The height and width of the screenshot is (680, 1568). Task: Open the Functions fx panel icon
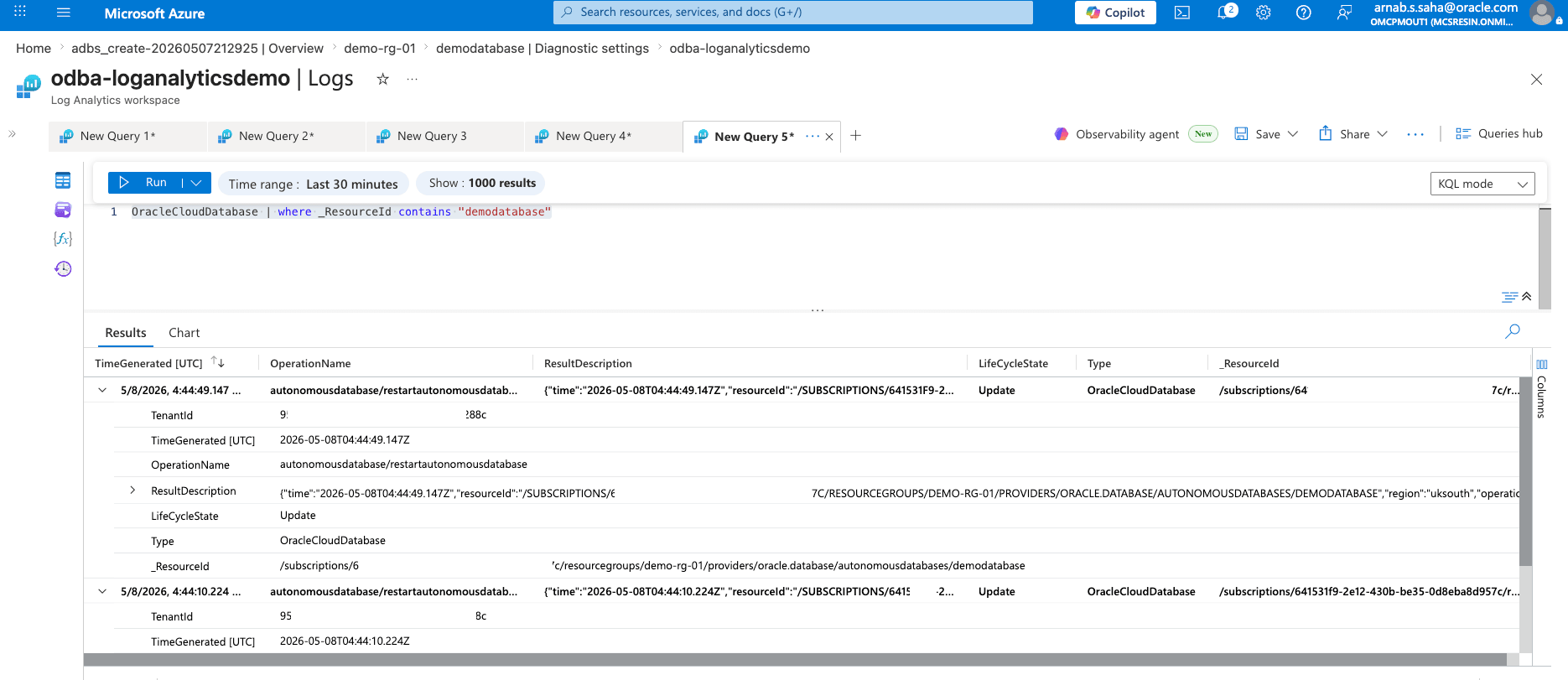click(63, 239)
